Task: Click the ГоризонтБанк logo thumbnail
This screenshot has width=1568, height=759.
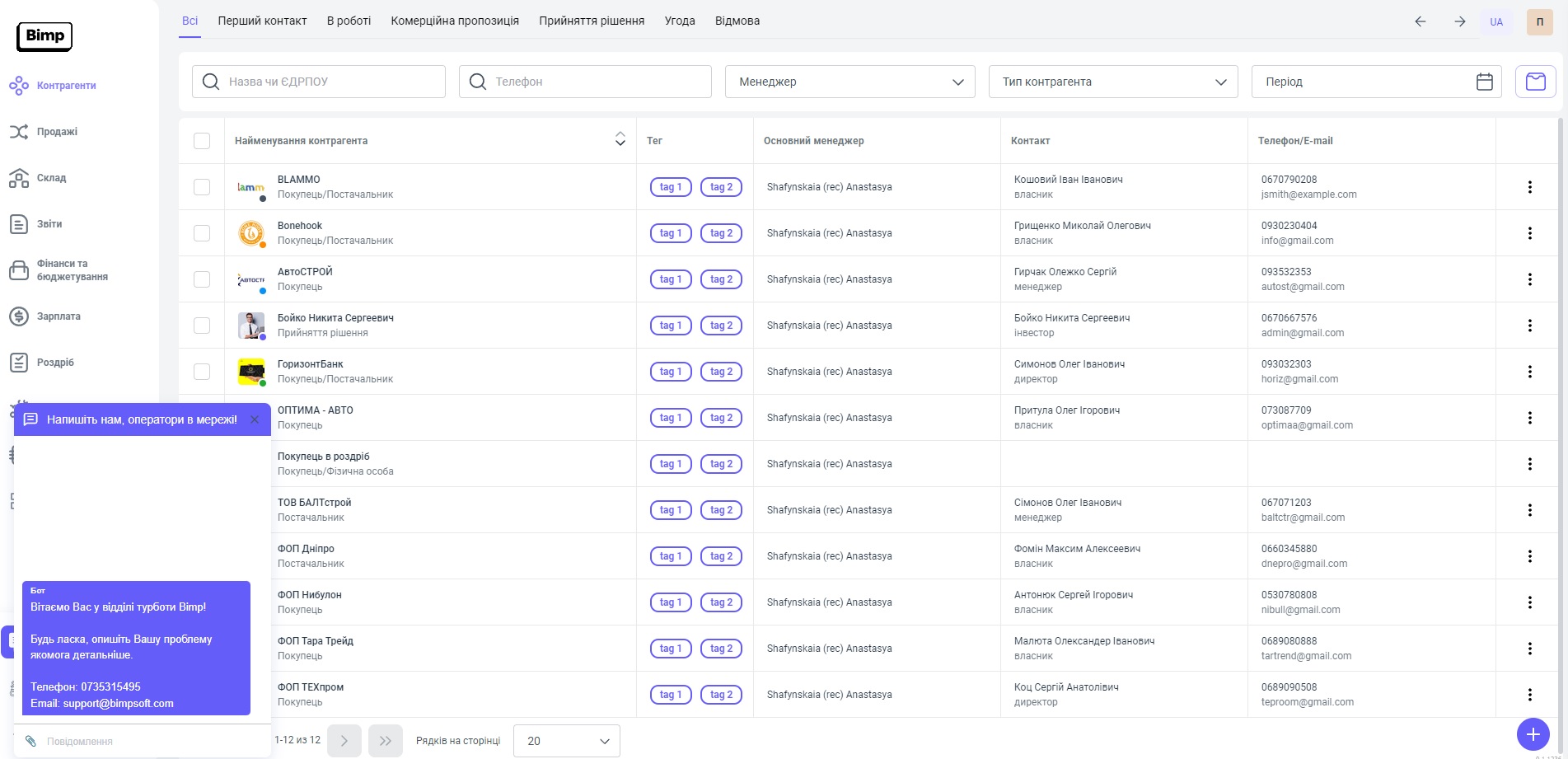Action: point(251,372)
